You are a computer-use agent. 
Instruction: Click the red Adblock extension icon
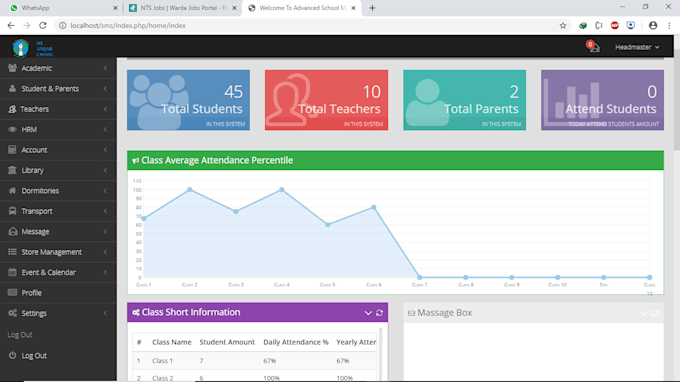click(615, 26)
